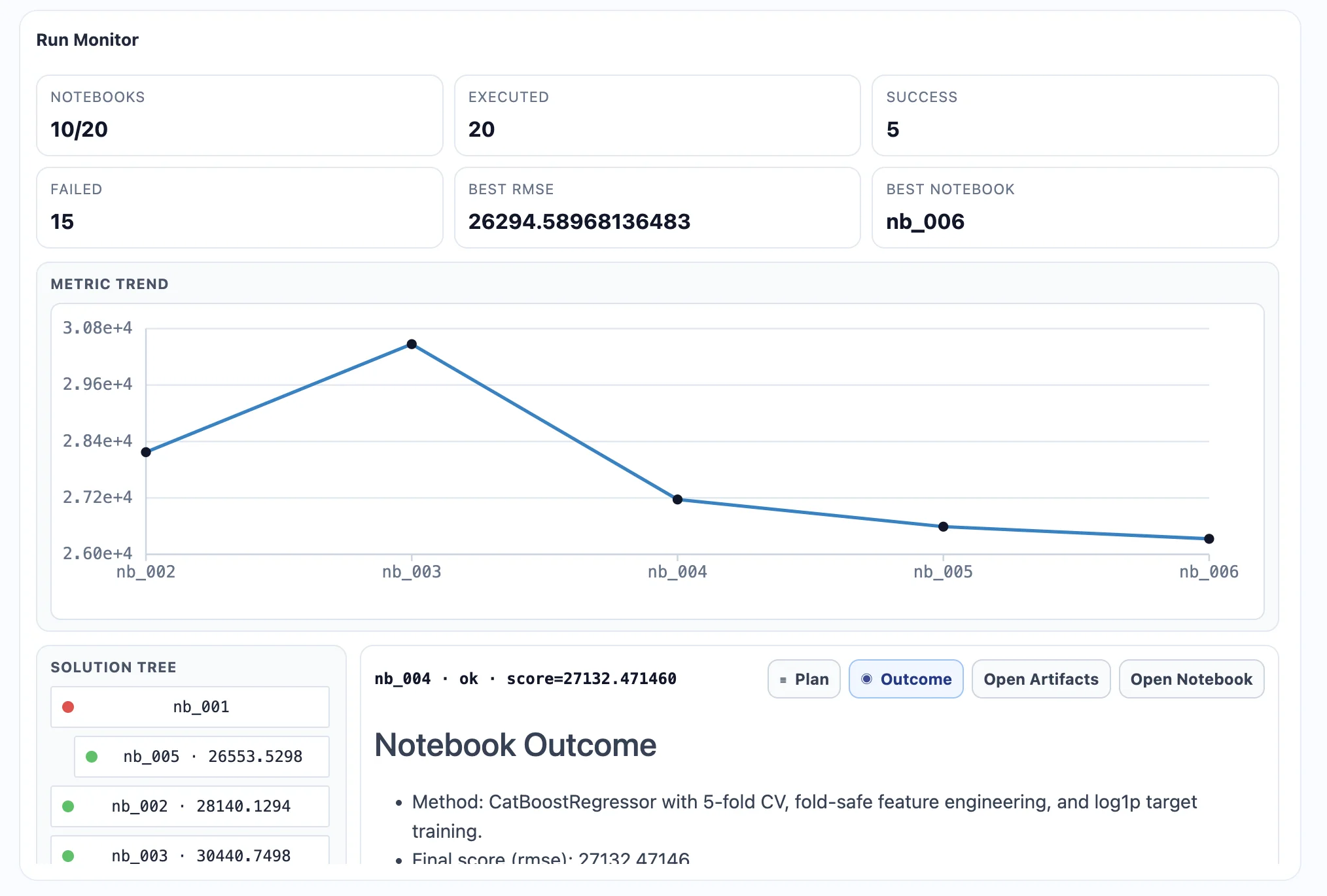Click the green status dot on nb_002

(69, 806)
